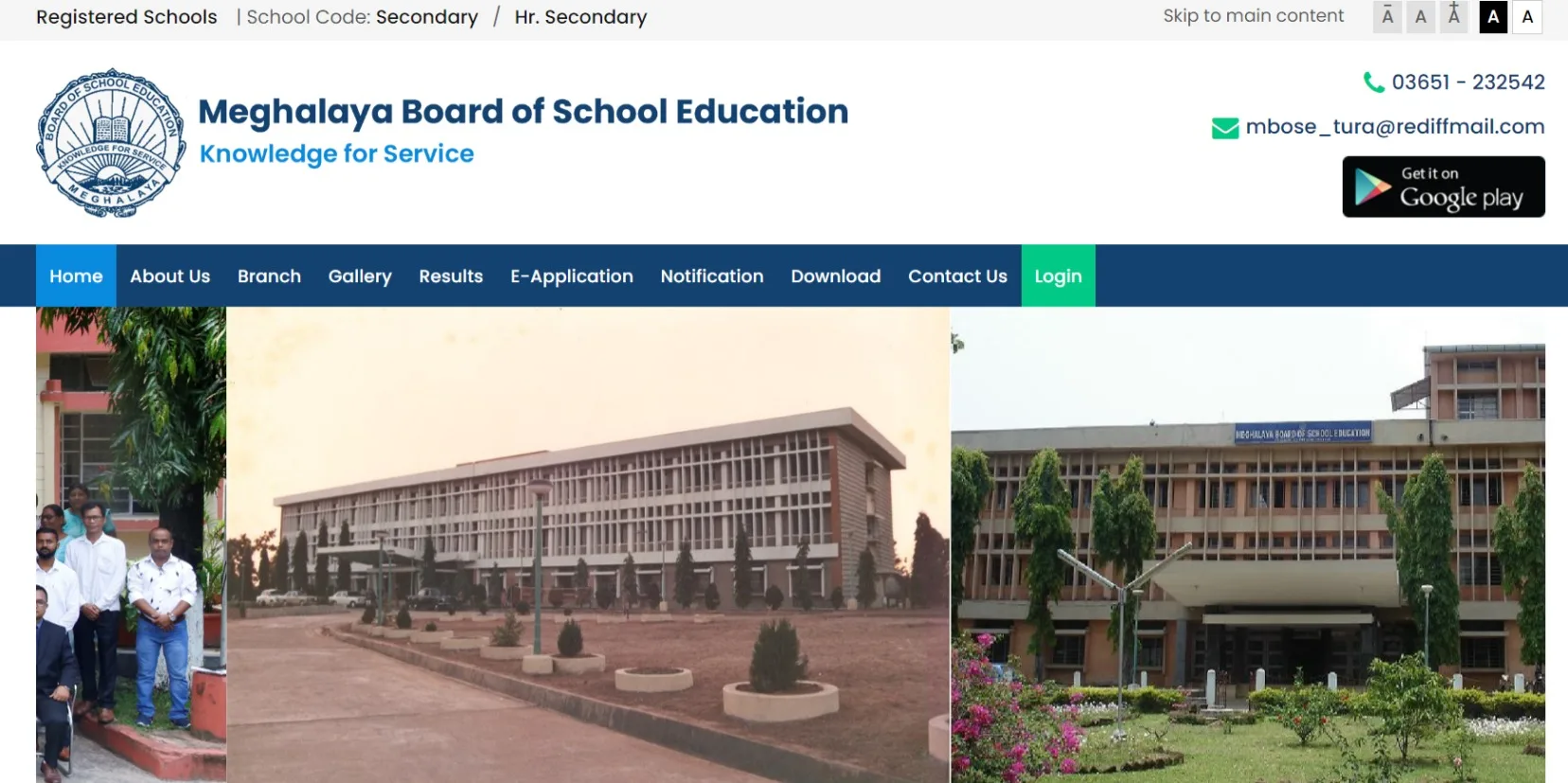
Task: Open the Home menu tab
Action: [x=76, y=276]
